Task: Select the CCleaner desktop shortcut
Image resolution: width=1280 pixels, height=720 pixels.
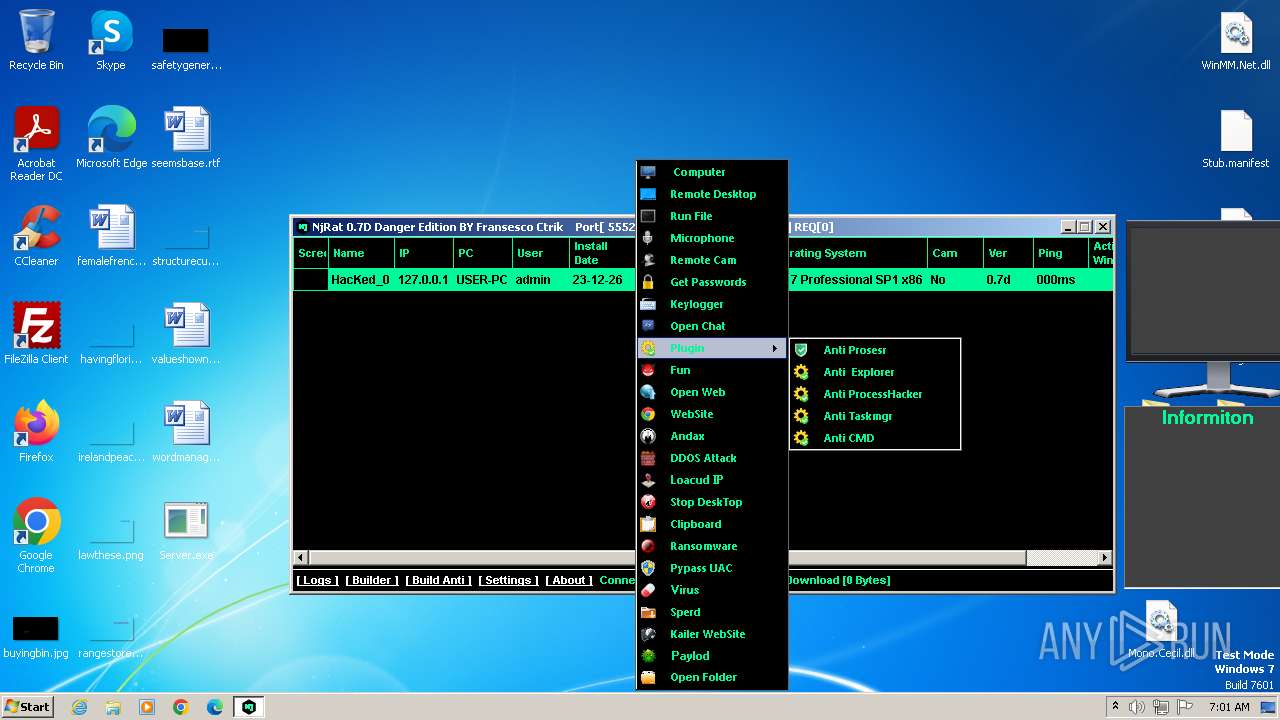Action: pyautogui.click(x=36, y=237)
